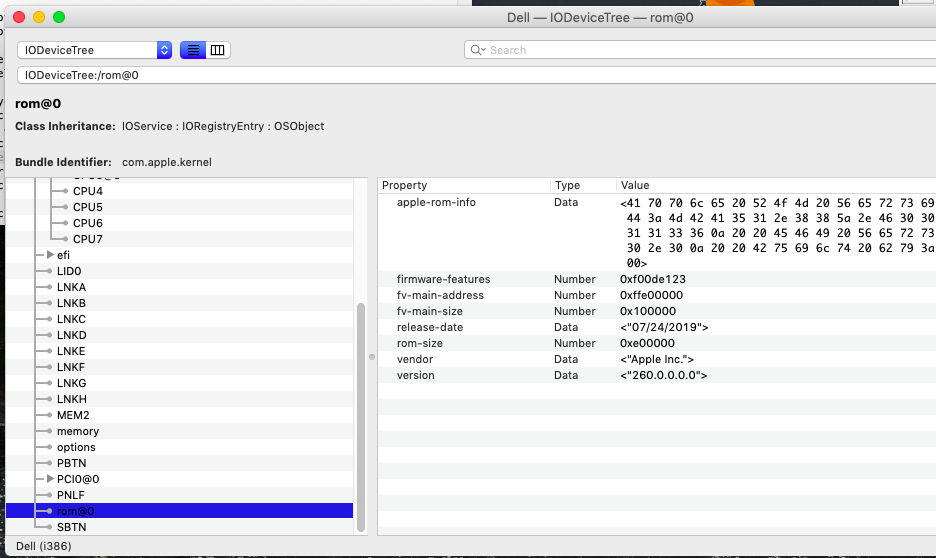Select CPU5 in the device tree

[88, 207]
